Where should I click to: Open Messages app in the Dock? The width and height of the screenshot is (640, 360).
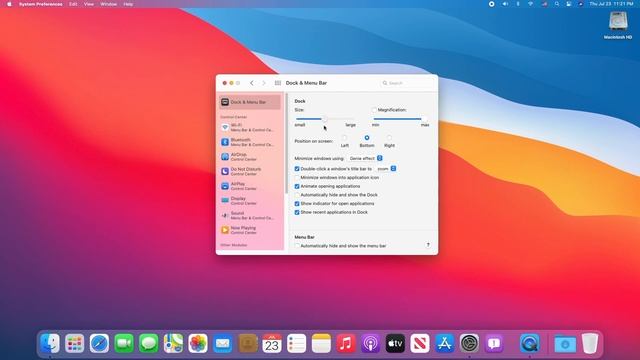(x=149, y=343)
